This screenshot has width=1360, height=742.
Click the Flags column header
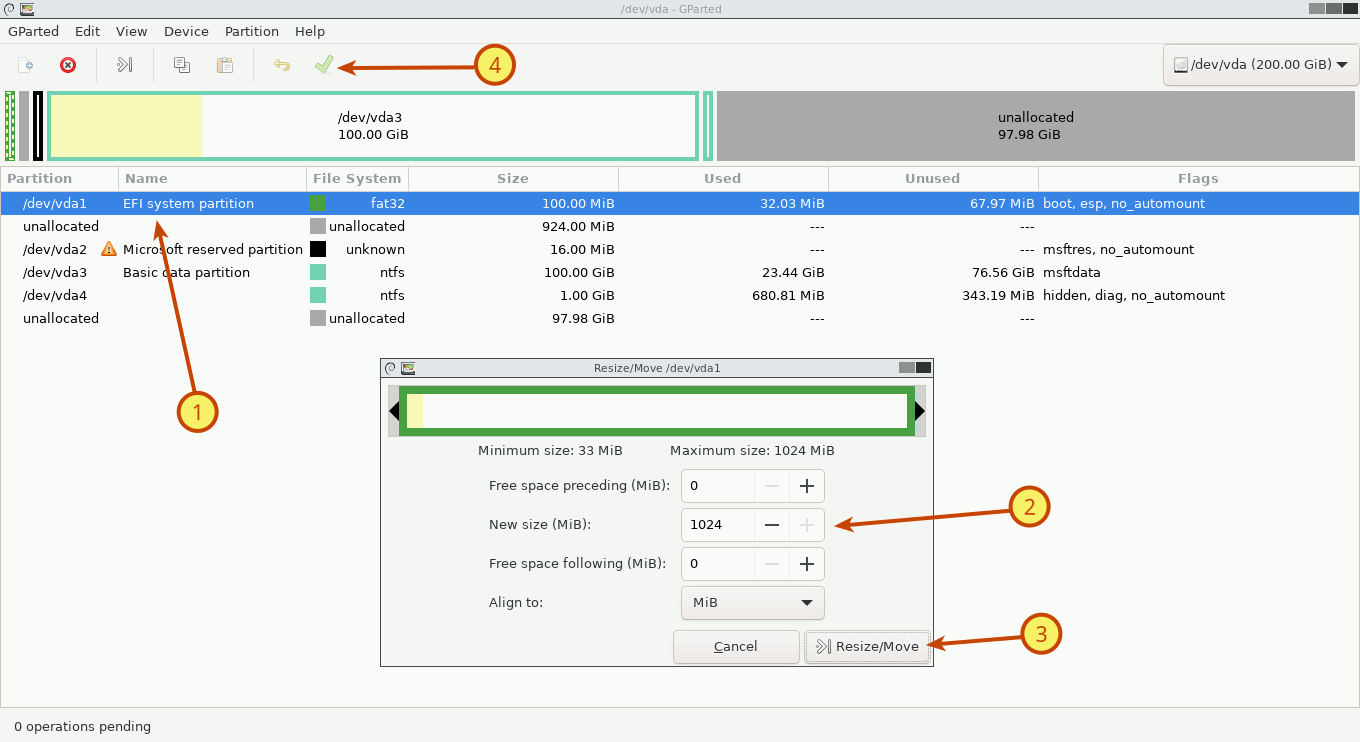click(1198, 179)
